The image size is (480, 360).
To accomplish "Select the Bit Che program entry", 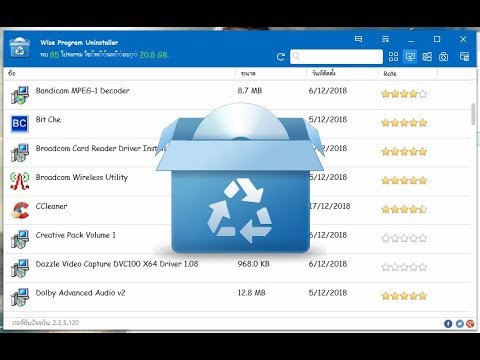I will pyautogui.click(x=238, y=124).
